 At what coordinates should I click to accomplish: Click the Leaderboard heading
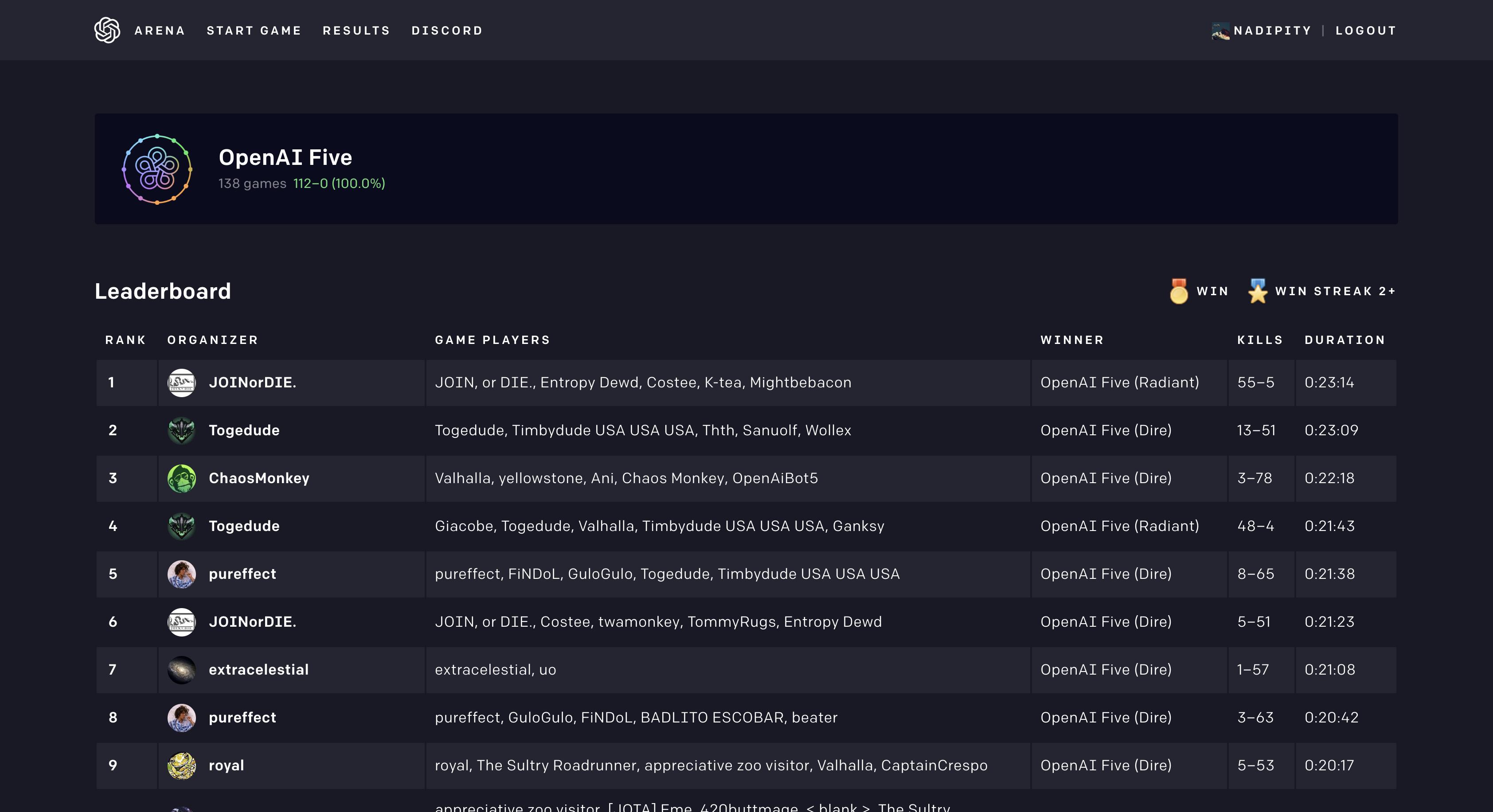[x=163, y=291]
